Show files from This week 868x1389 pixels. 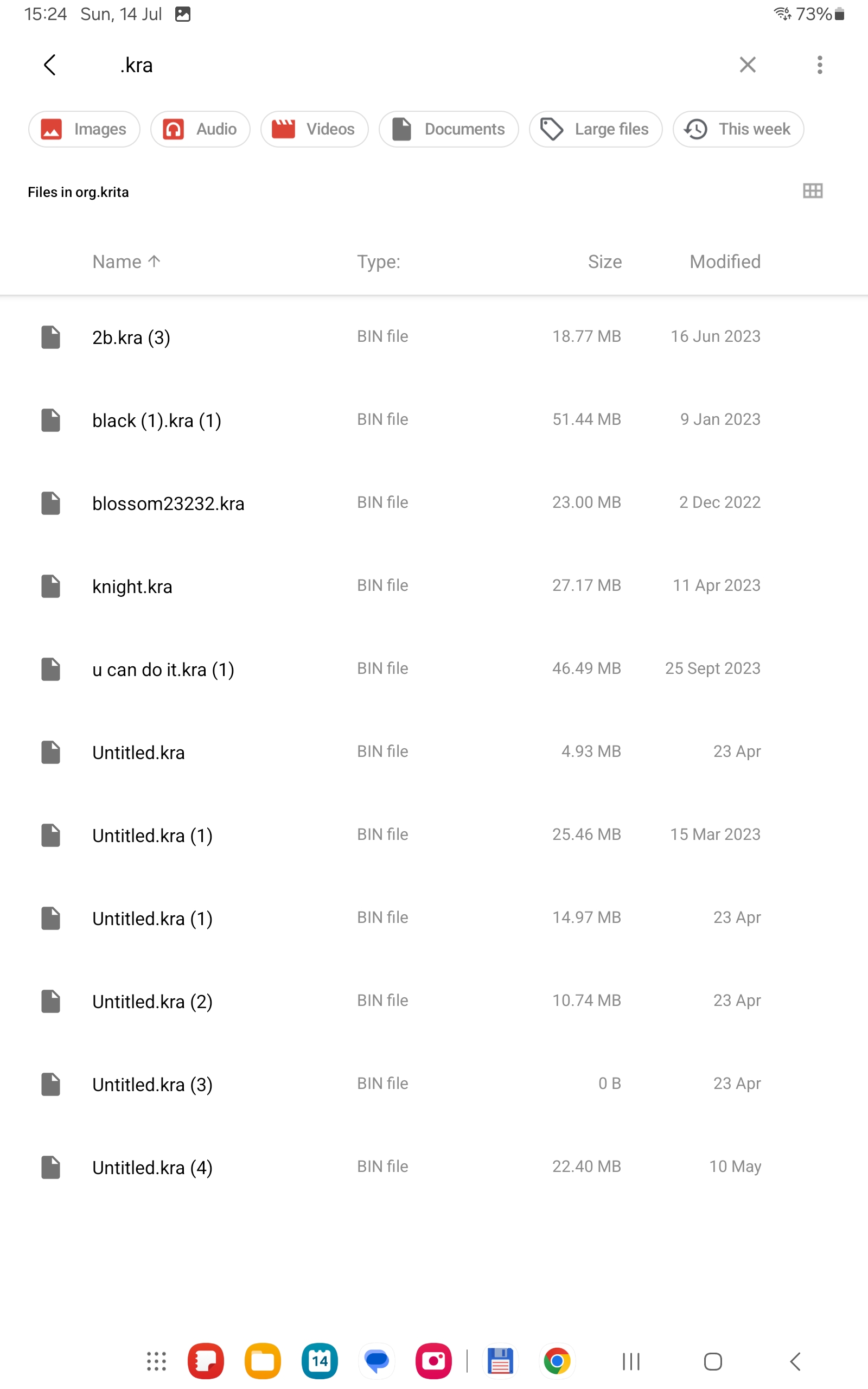coord(738,129)
